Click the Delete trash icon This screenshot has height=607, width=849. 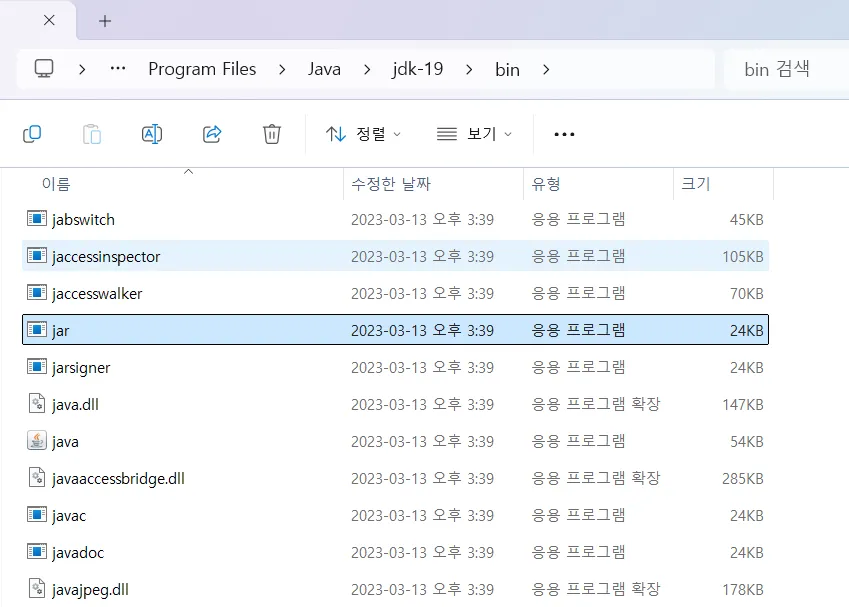click(x=272, y=134)
